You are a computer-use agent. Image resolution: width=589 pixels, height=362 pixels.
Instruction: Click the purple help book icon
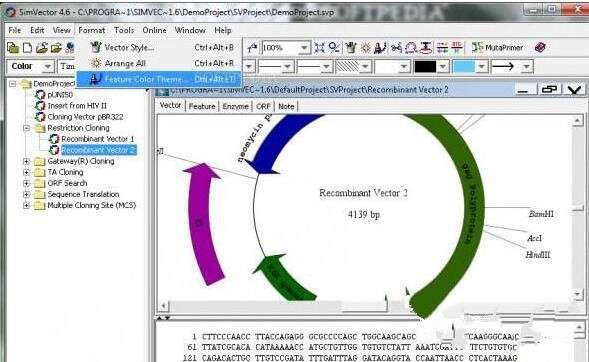[x=540, y=47]
